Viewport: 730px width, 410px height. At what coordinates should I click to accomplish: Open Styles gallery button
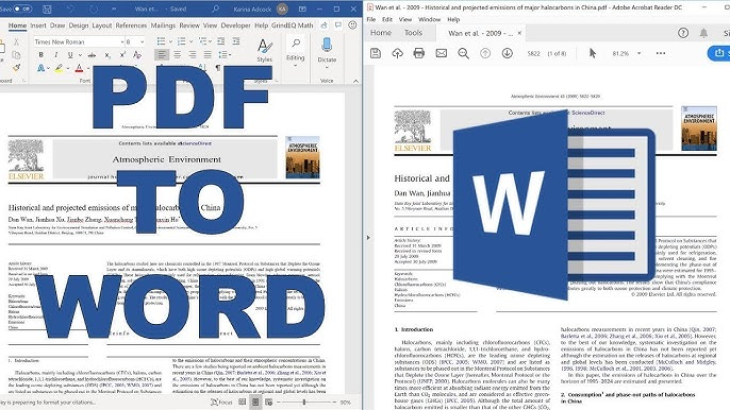click(264, 50)
